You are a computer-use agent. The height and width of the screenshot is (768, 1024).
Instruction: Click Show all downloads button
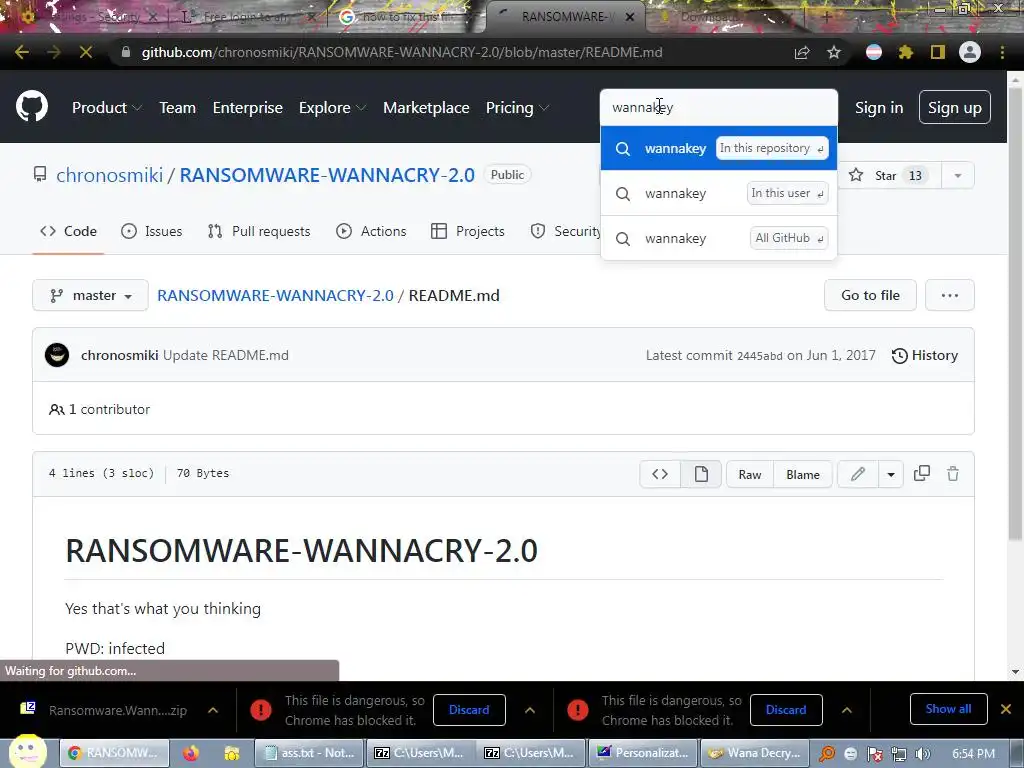pyautogui.click(x=948, y=709)
